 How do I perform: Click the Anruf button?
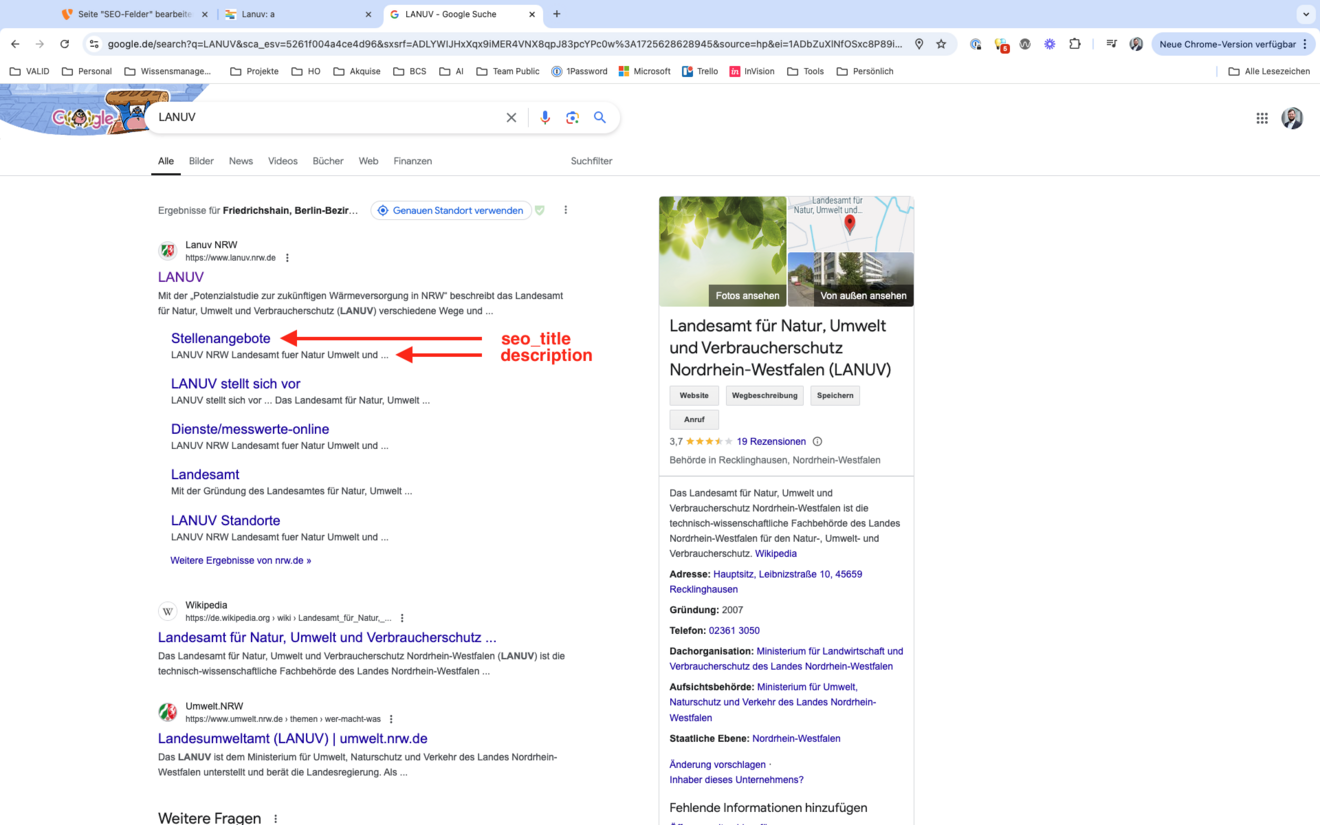(x=694, y=419)
